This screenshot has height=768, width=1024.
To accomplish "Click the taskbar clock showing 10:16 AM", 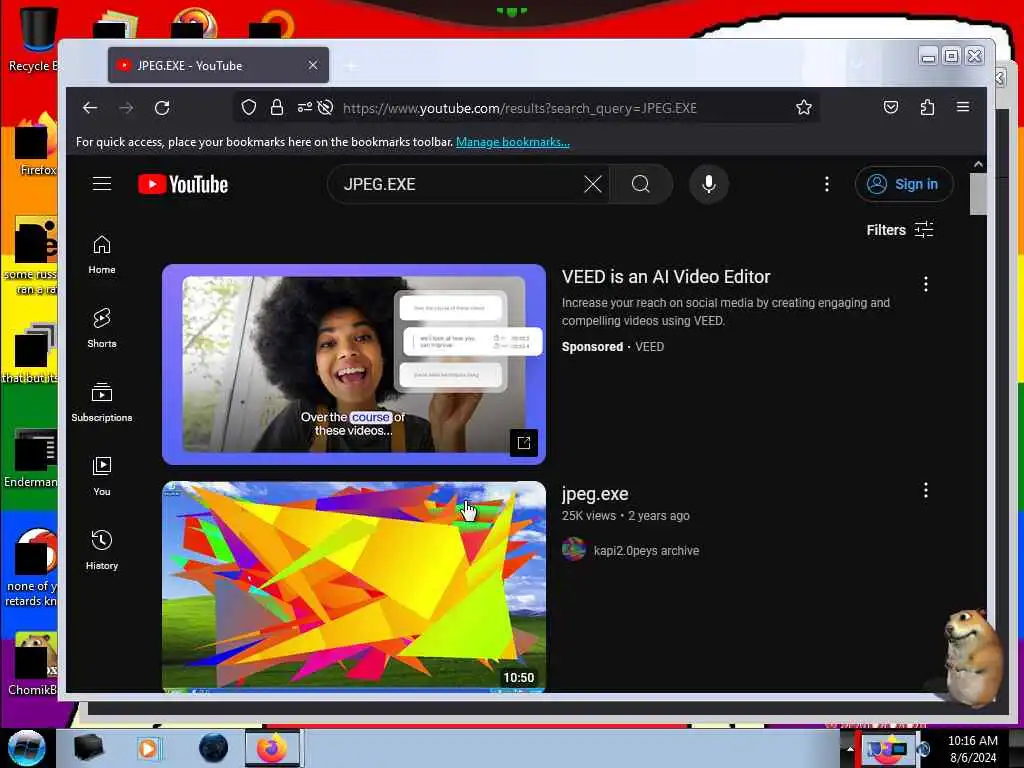I will [973, 749].
